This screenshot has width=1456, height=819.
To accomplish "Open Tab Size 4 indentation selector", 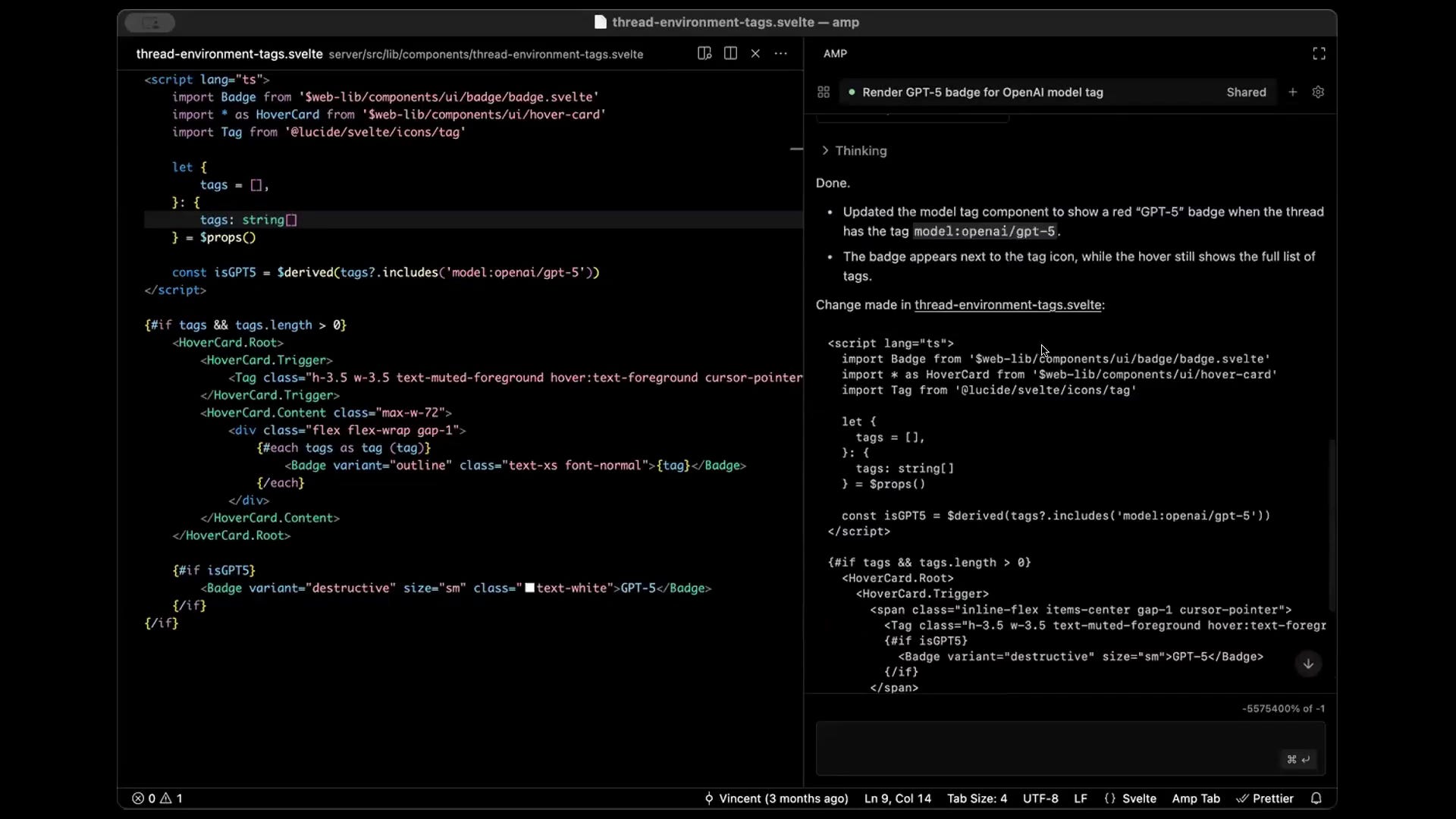I will coord(977,798).
